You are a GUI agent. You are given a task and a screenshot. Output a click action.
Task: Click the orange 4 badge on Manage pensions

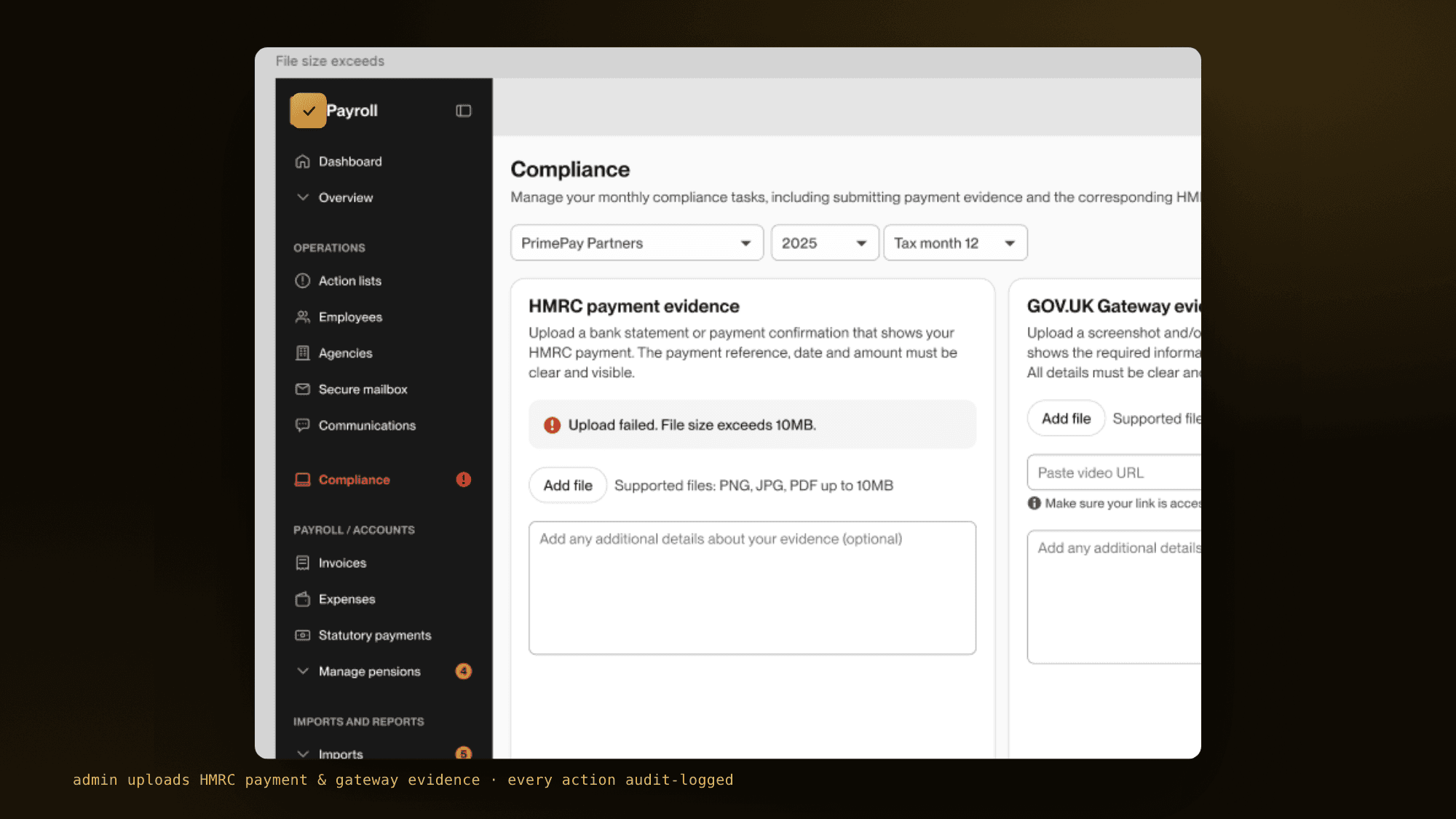pos(464,671)
